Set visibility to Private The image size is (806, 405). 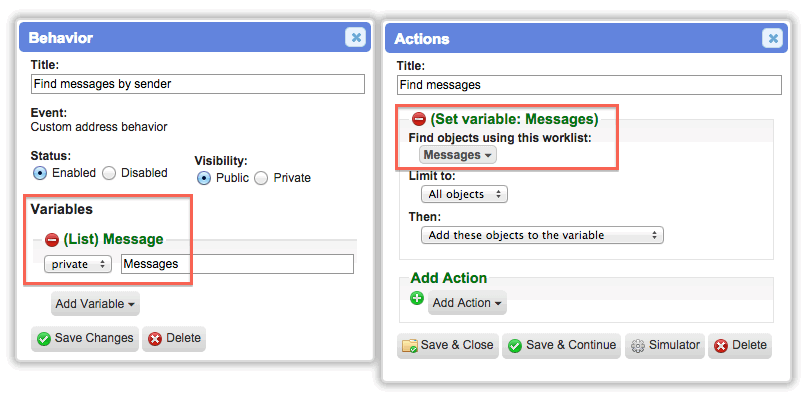click(x=261, y=178)
